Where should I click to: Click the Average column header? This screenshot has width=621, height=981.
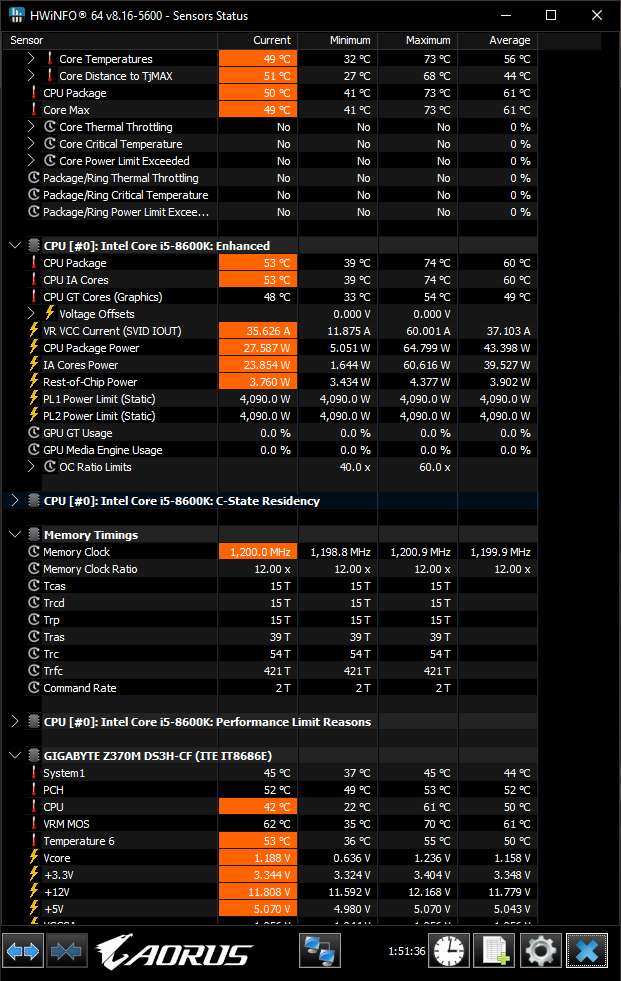[x=498, y=40]
